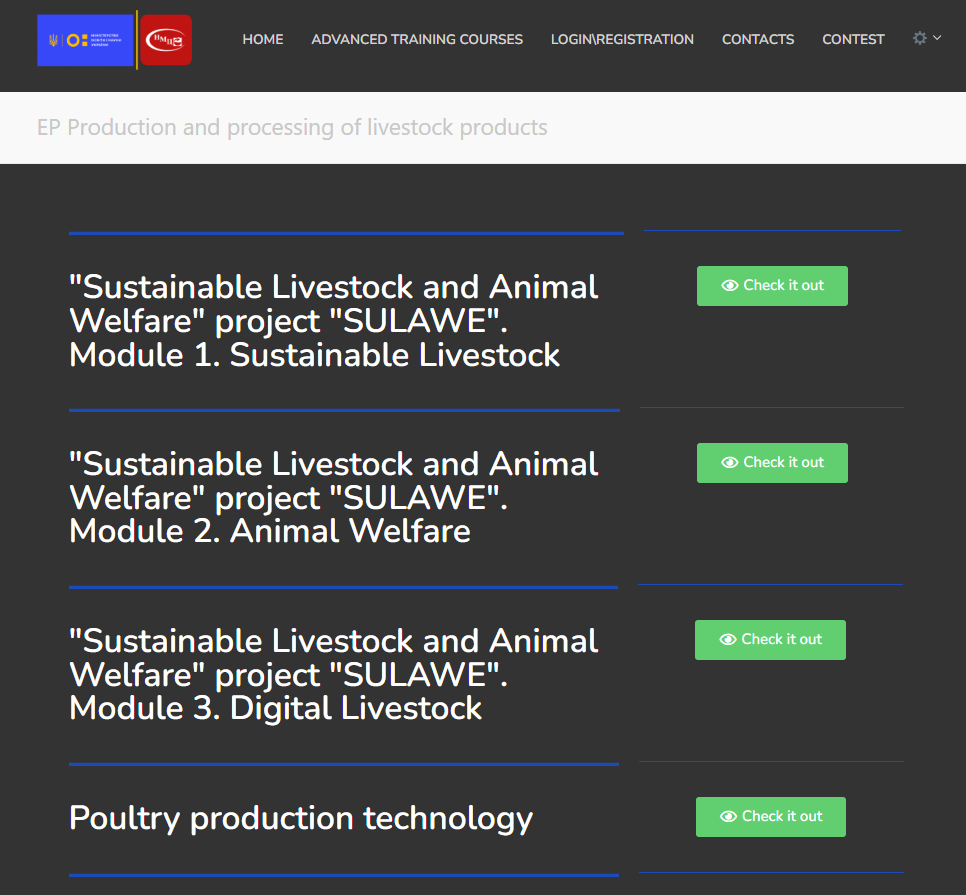Navigate to CONTACTS in the top menu

coord(758,40)
